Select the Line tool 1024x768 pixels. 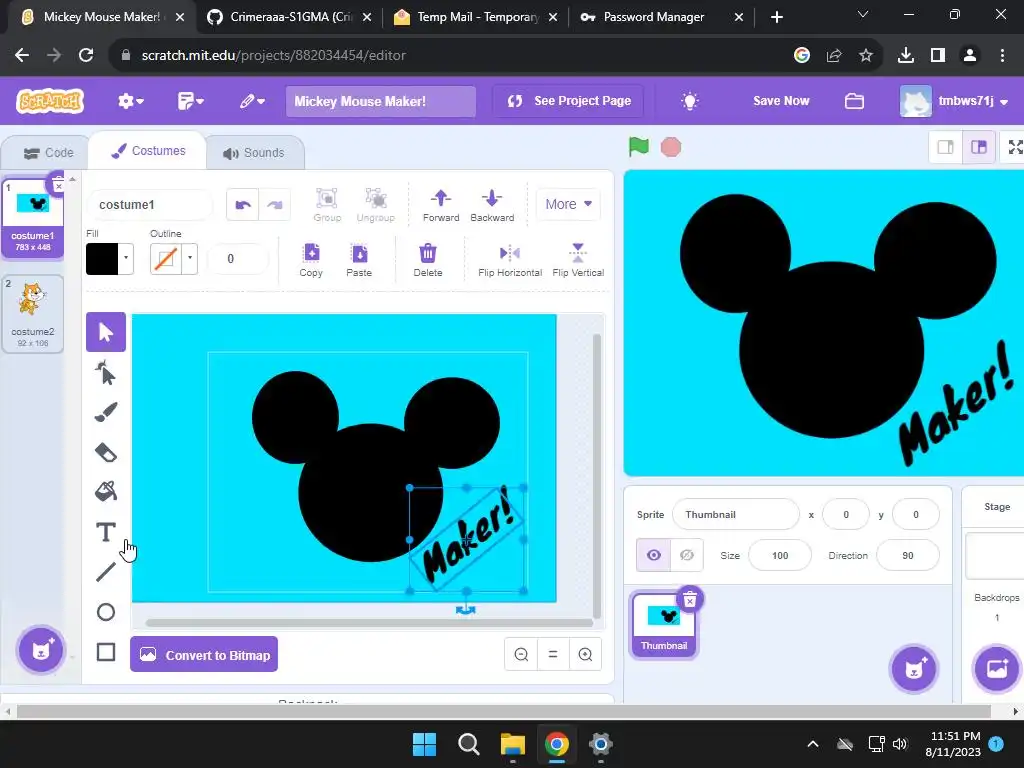[x=106, y=571]
